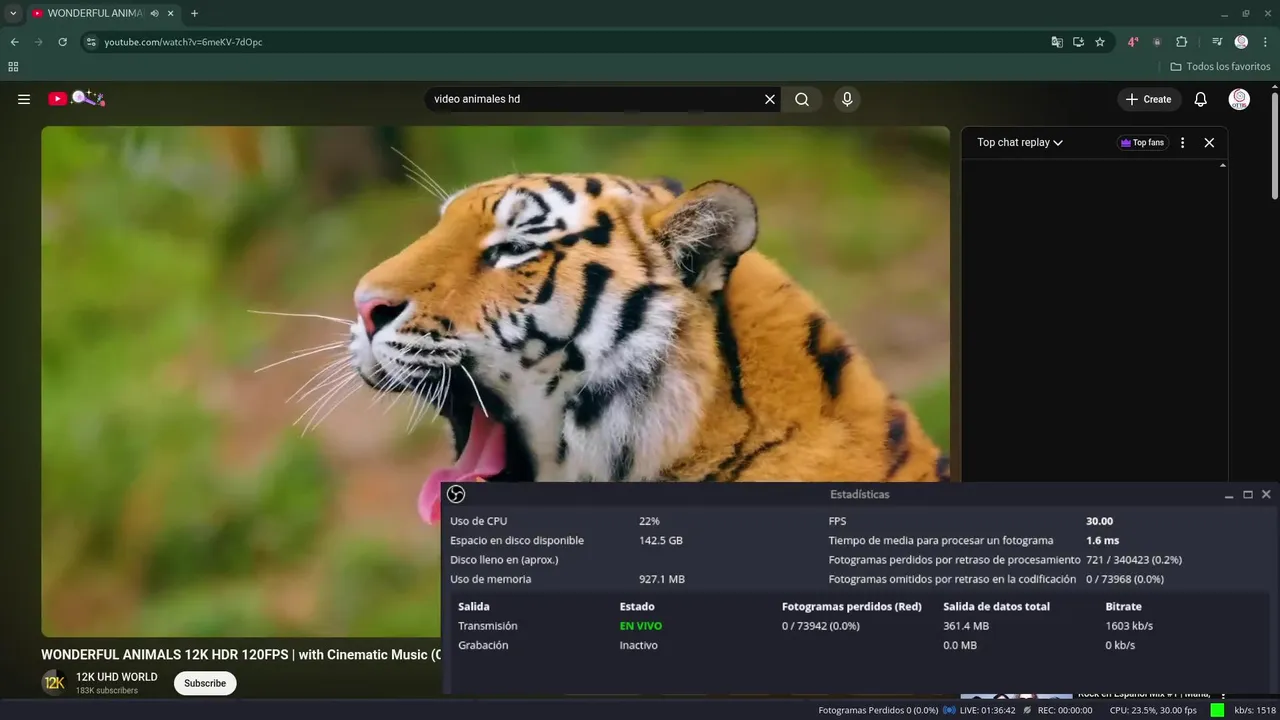Image resolution: width=1280 pixels, height=720 pixels.
Task: Click the browser Forward arrow
Action: coord(38,42)
